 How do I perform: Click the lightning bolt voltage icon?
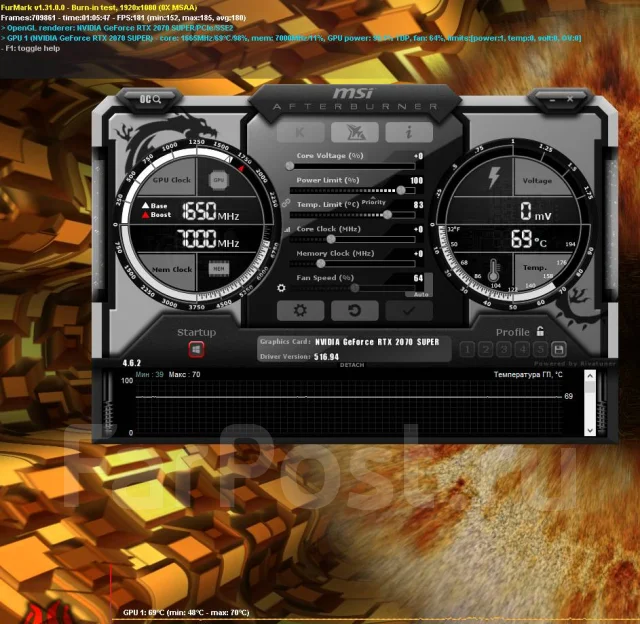click(494, 178)
